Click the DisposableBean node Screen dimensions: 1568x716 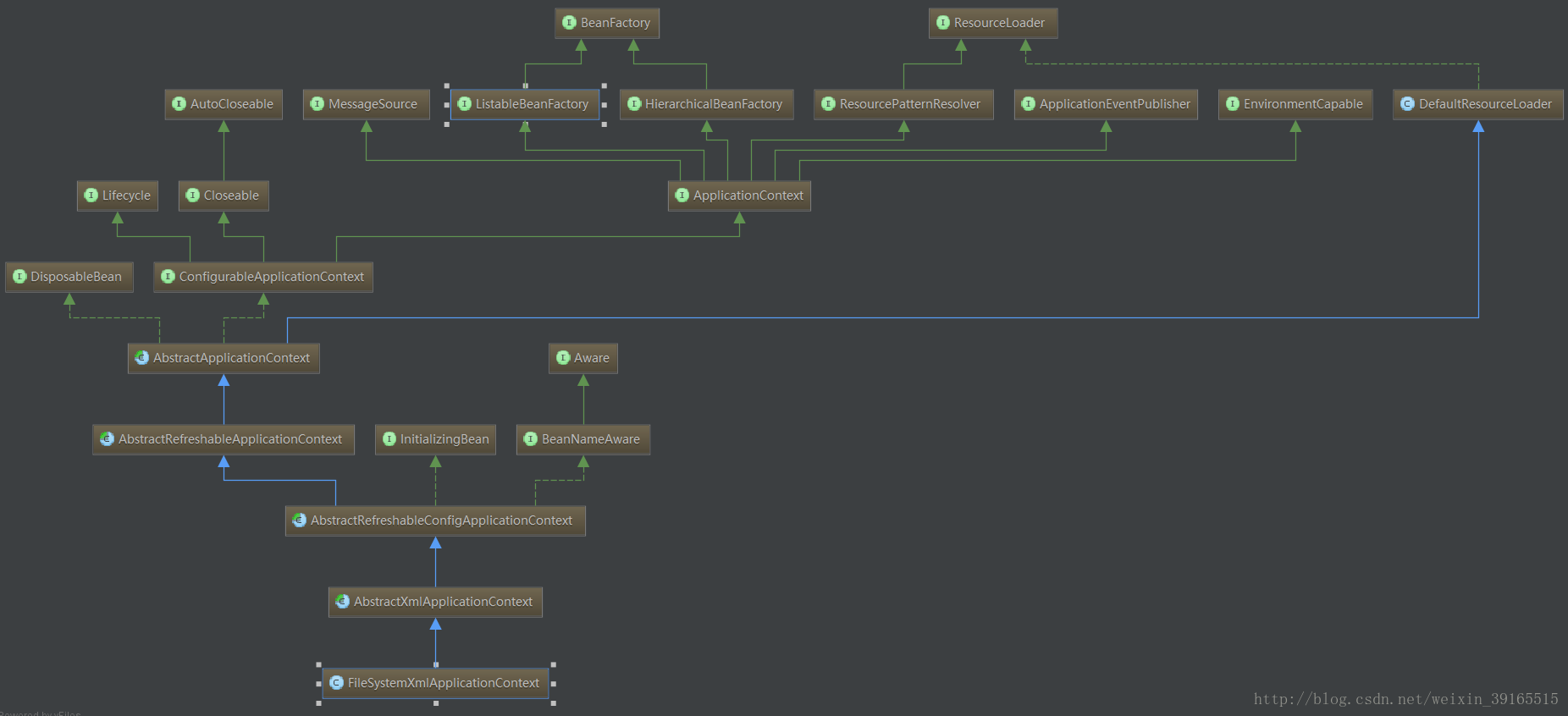(x=69, y=277)
